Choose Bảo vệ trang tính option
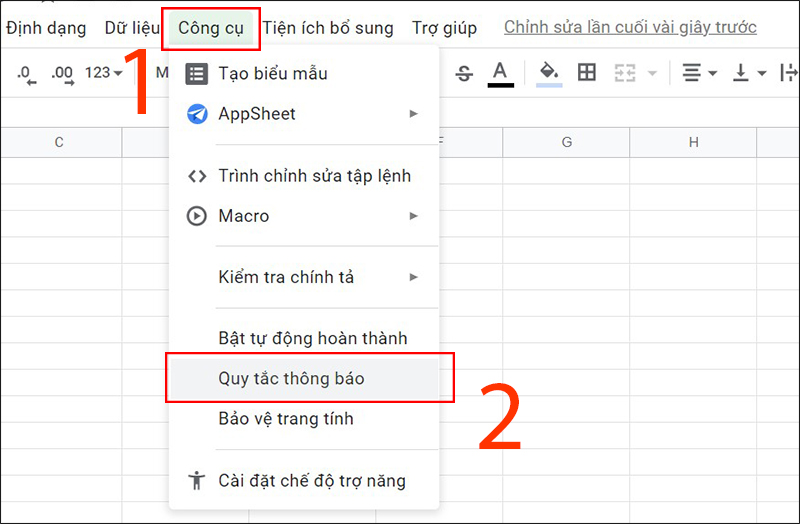 [x=285, y=419]
